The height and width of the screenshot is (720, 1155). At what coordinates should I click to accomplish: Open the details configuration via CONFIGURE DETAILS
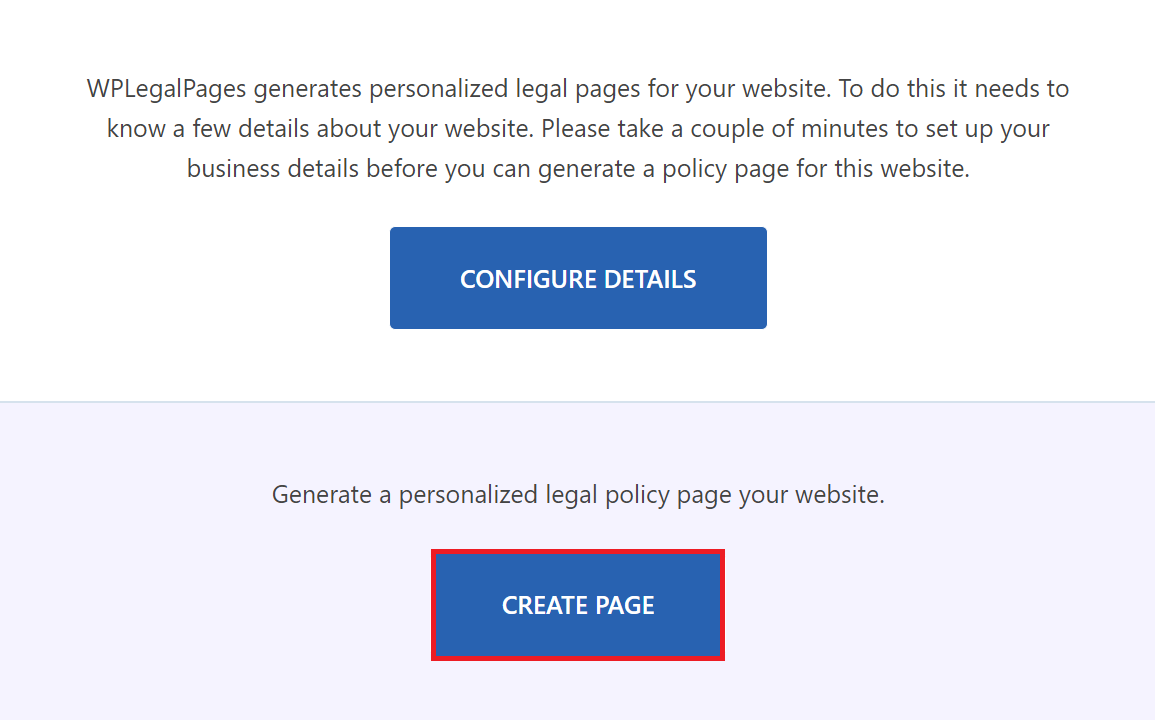(x=578, y=277)
